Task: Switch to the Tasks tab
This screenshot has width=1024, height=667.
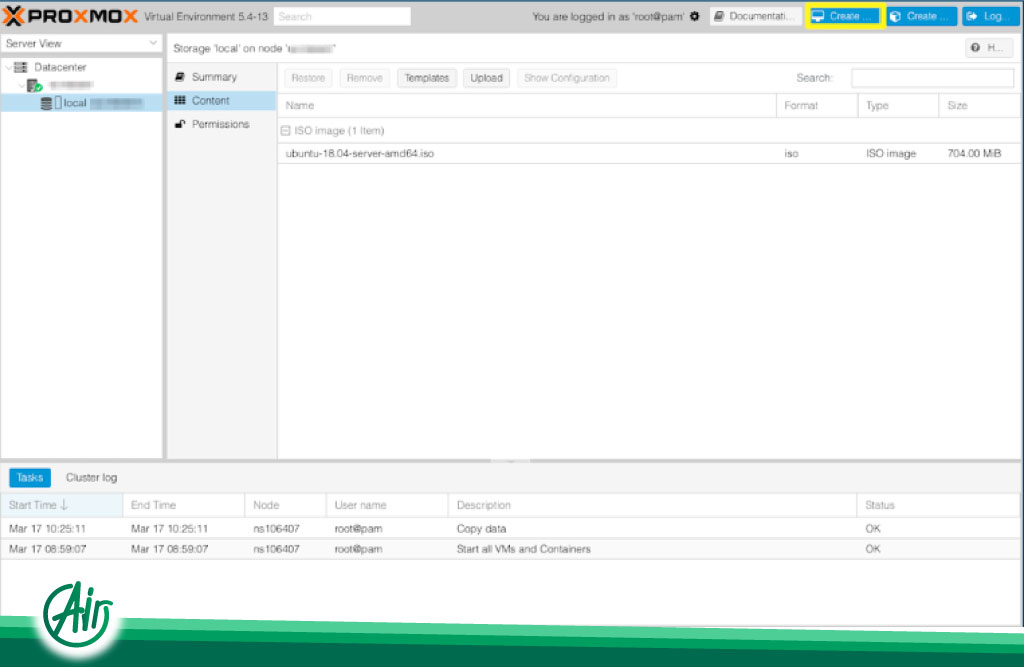Action: coord(30,478)
